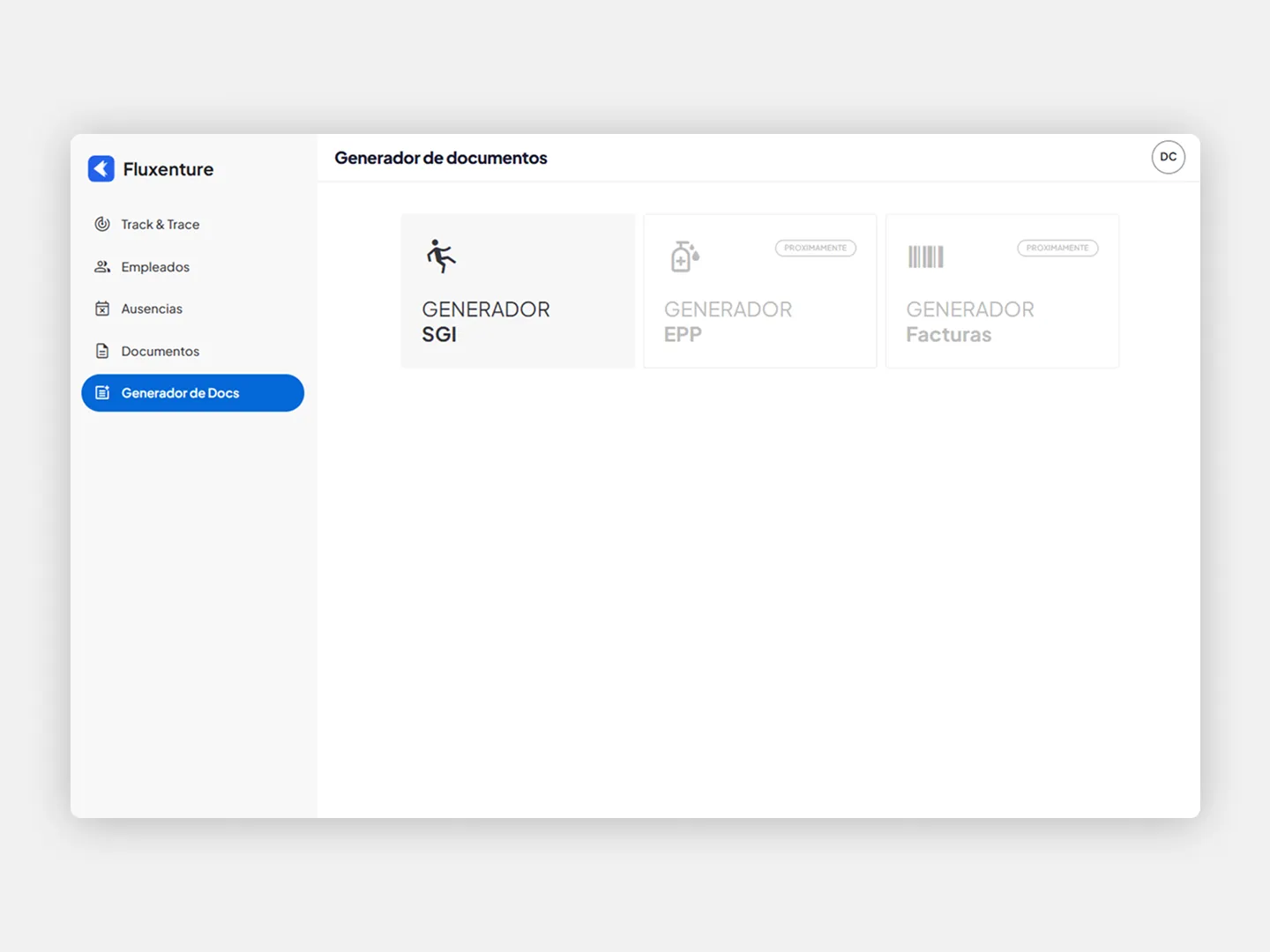Select Documentos in the sidebar
1270x952 pixels.
[192, 351]
